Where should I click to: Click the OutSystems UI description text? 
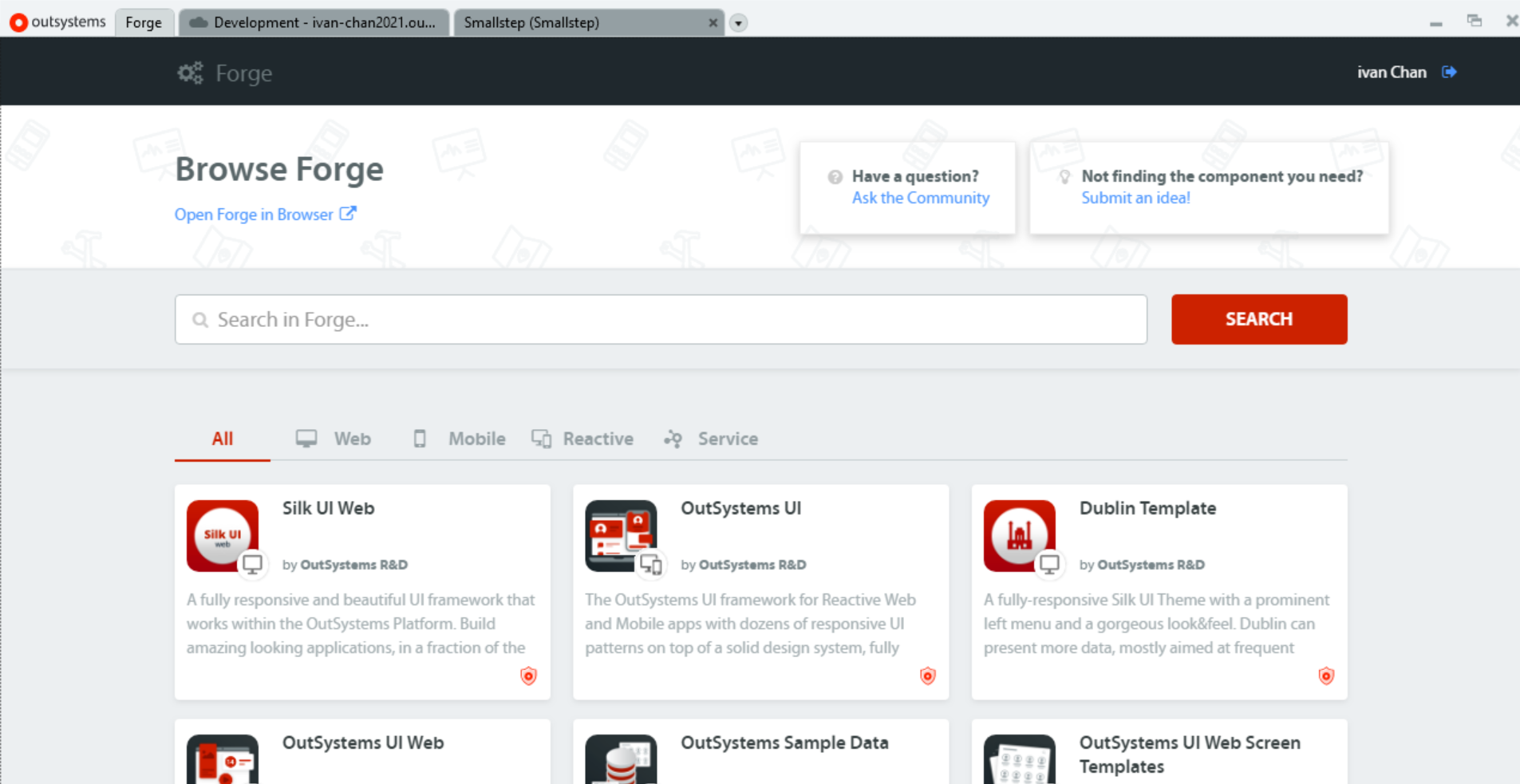point(750,624)
